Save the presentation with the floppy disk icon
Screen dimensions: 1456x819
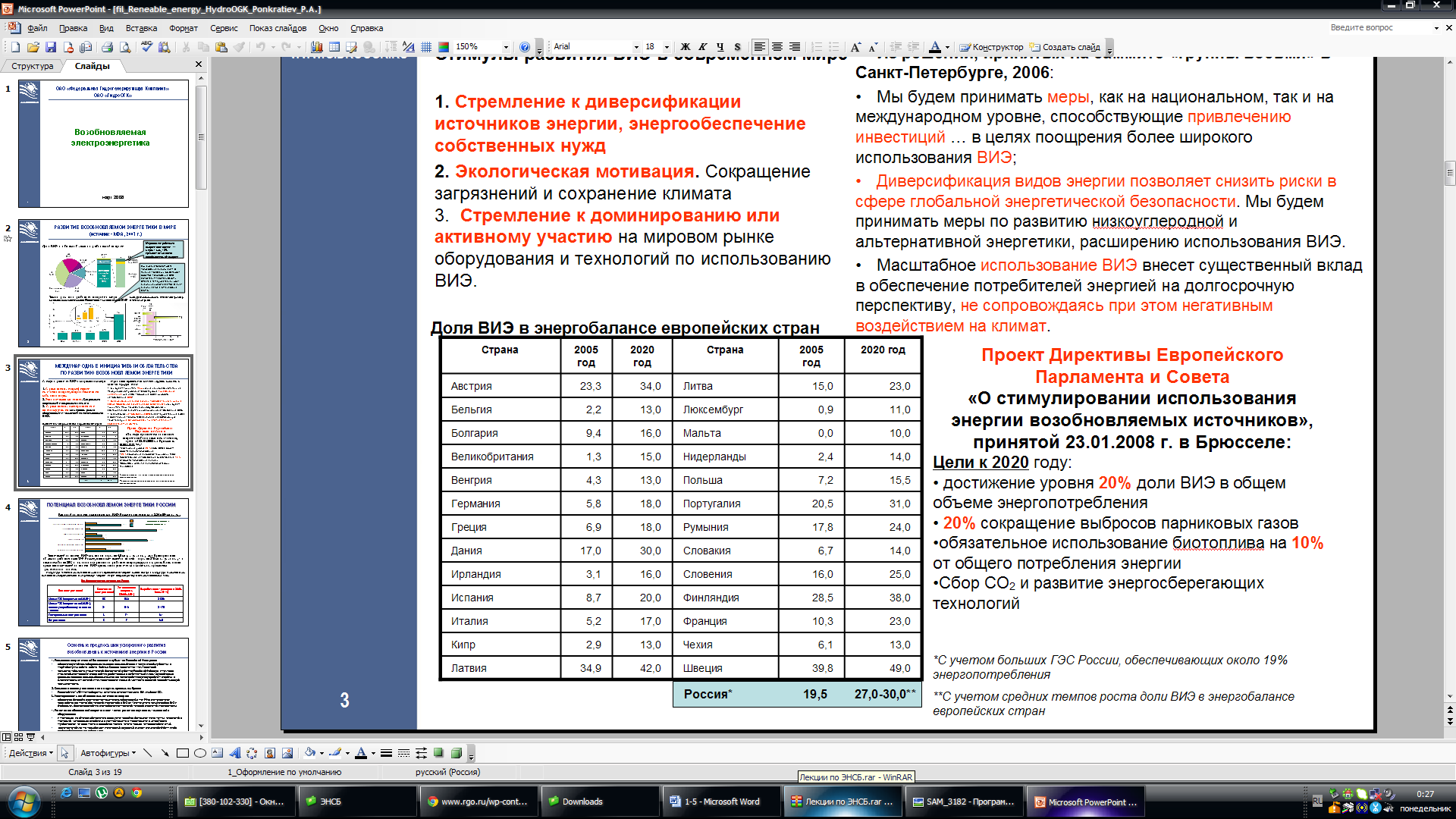click(51, 47)
